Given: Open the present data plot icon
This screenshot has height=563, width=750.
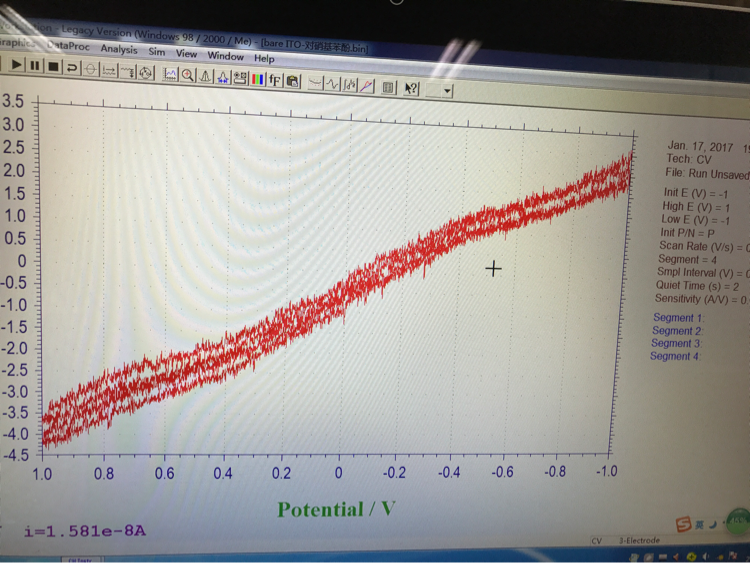Looking at the screenshot, I should (x=170, y=74).
